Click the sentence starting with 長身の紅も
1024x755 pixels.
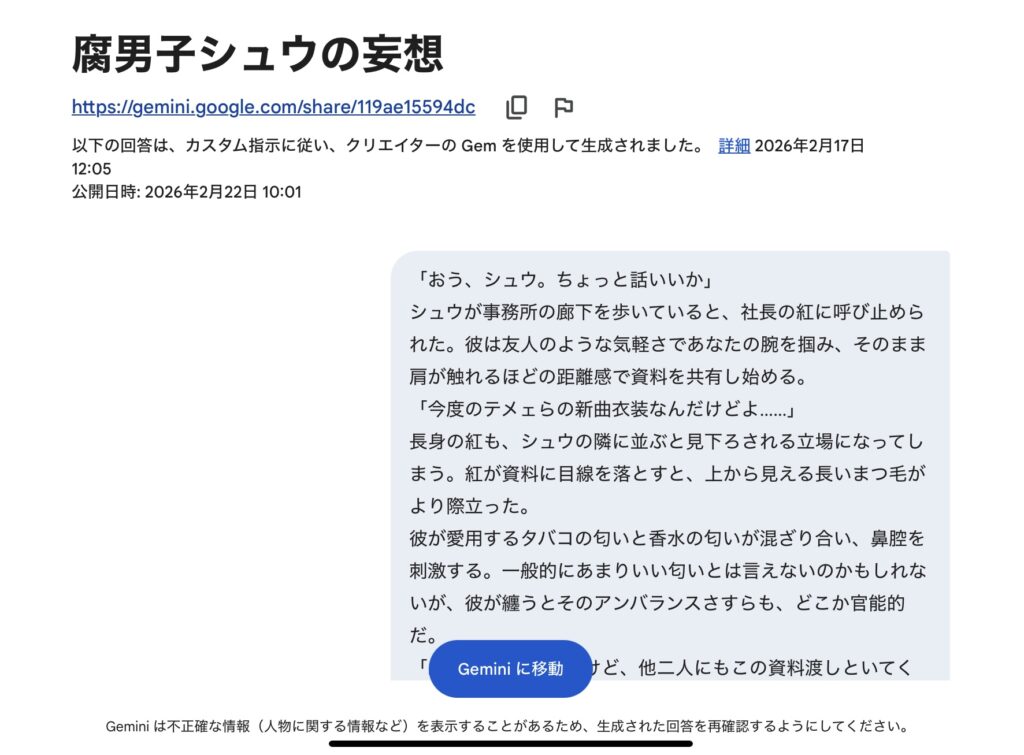point(666,441)
